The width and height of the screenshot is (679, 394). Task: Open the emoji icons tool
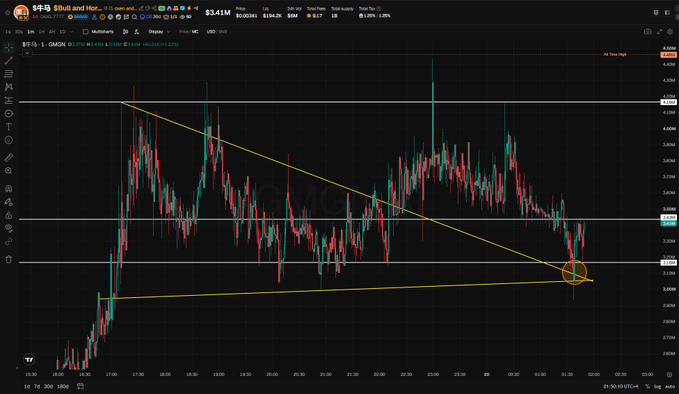9,140
